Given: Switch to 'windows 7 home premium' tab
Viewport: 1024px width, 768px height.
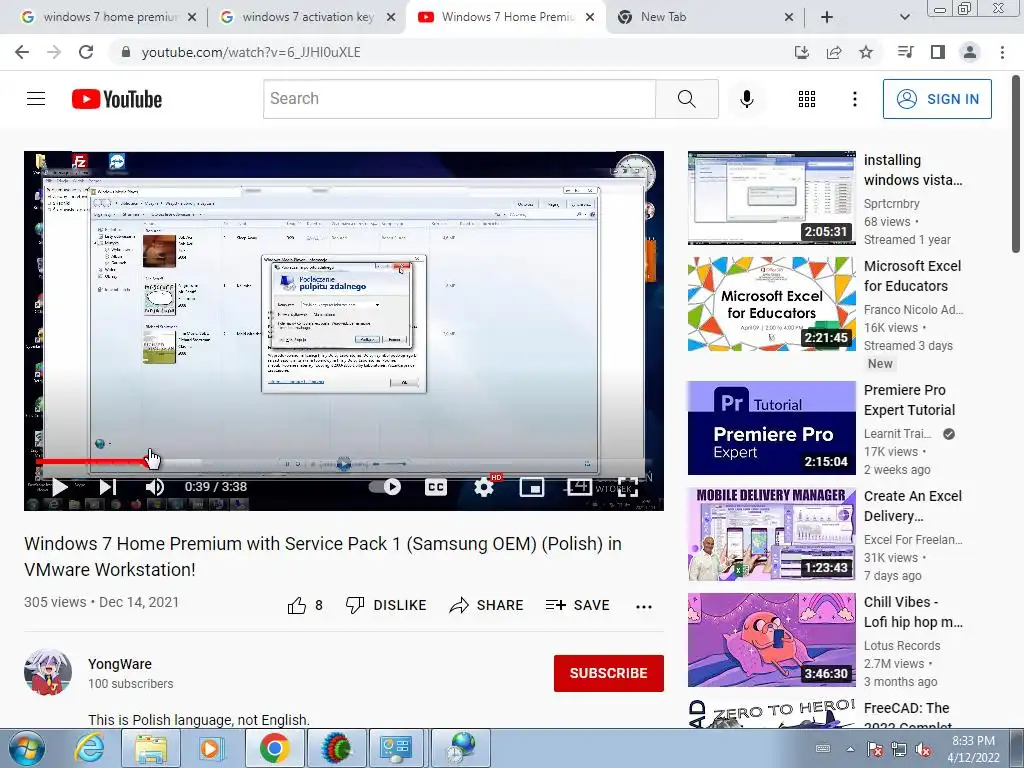Looking at the screenshot, I should click(109, 17).
